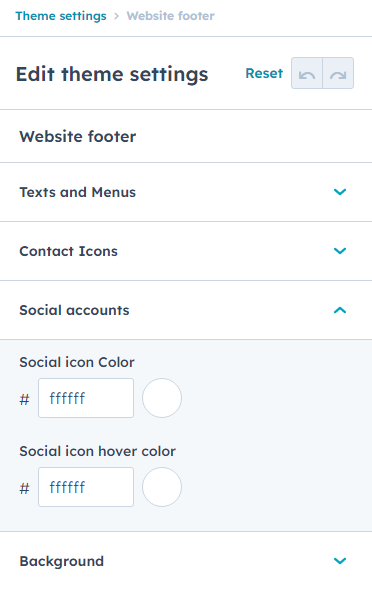Expand Texts and Menus with its chevron

coord(340,192)
